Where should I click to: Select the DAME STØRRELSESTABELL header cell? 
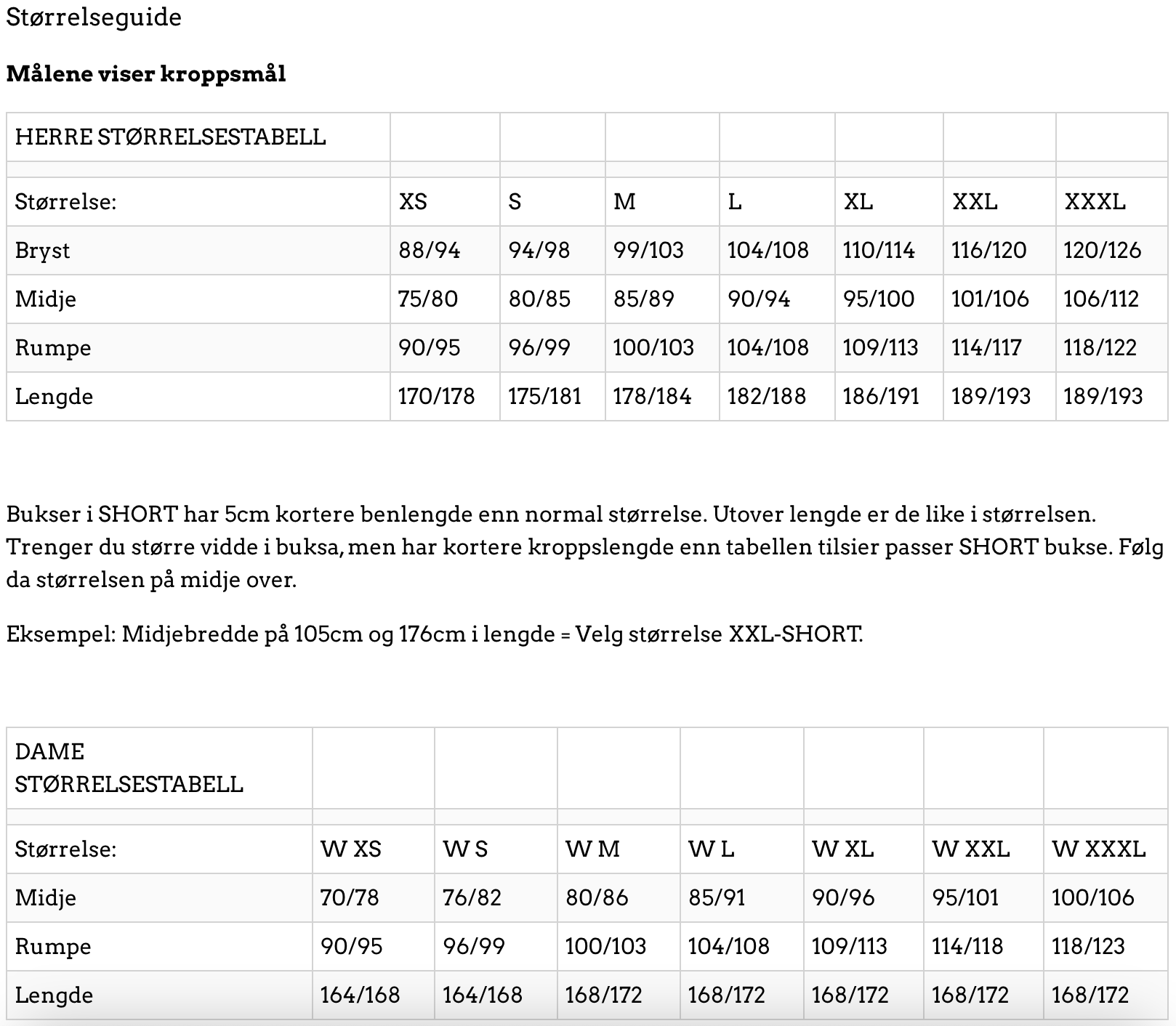[159, 768]
